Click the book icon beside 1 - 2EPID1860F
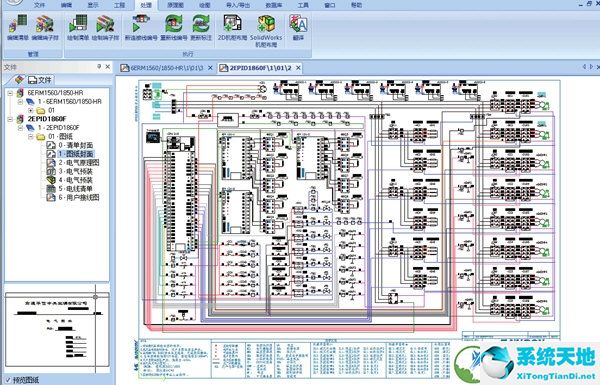 (30, 128)
